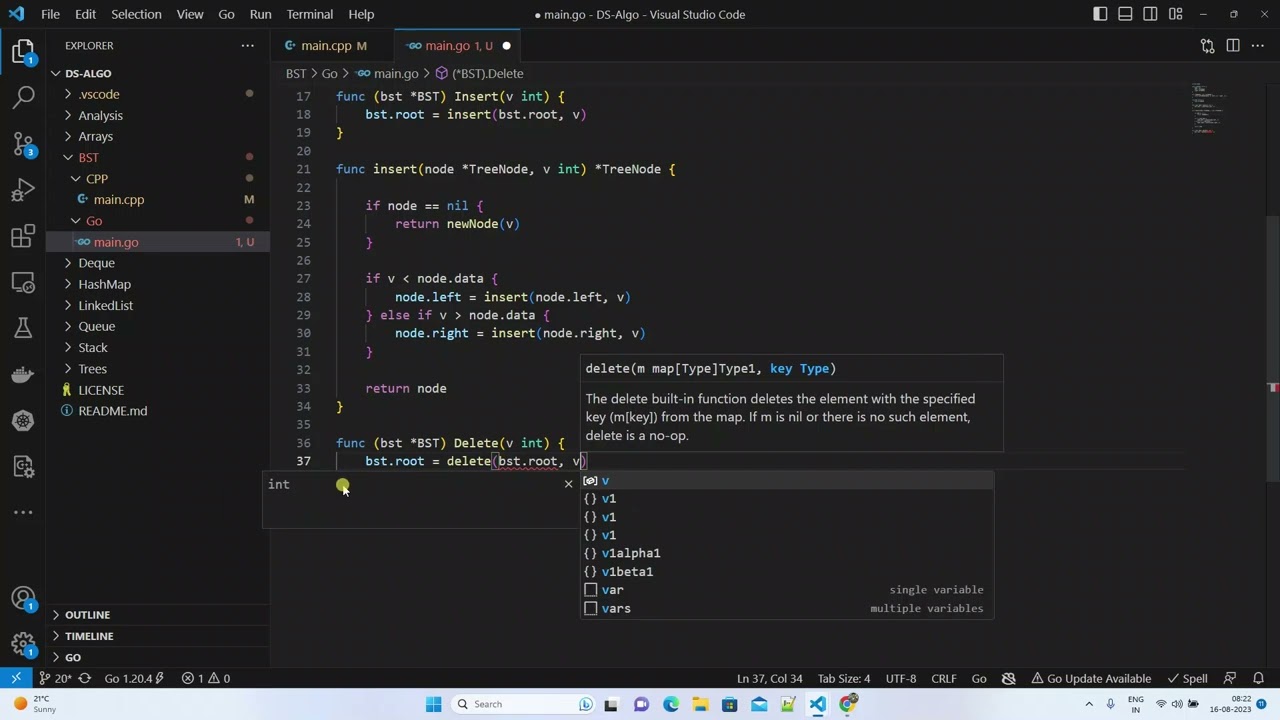Change Go language mode selector
The image size is (1280, 720).
coord(979,678)
